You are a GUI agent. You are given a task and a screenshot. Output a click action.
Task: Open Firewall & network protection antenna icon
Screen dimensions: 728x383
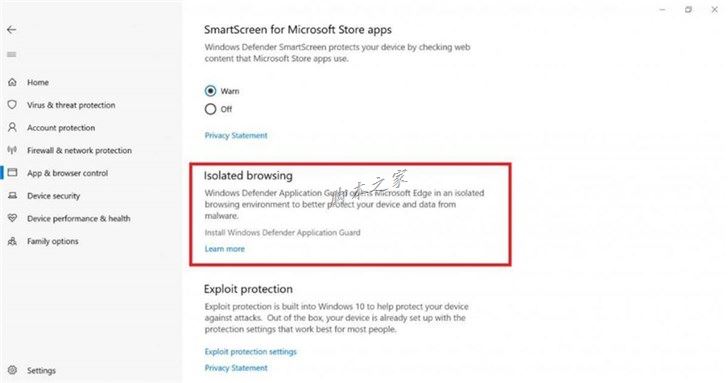pos(13,150)
